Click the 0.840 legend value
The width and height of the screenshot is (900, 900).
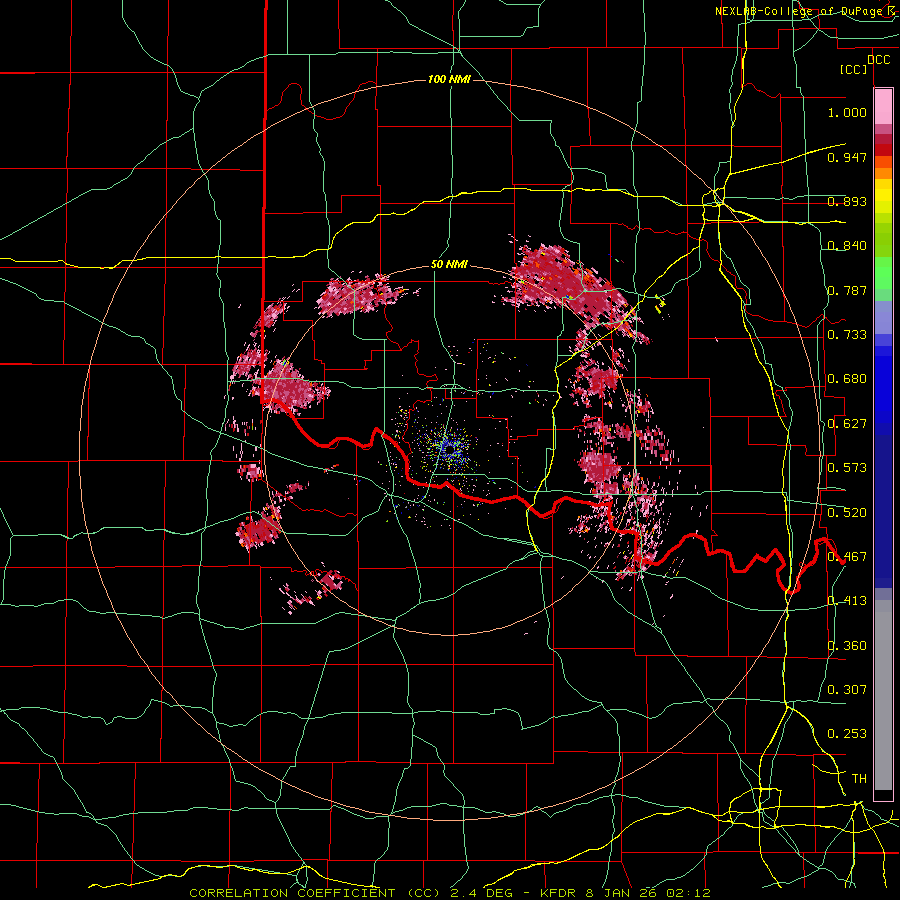click(847, 246)
